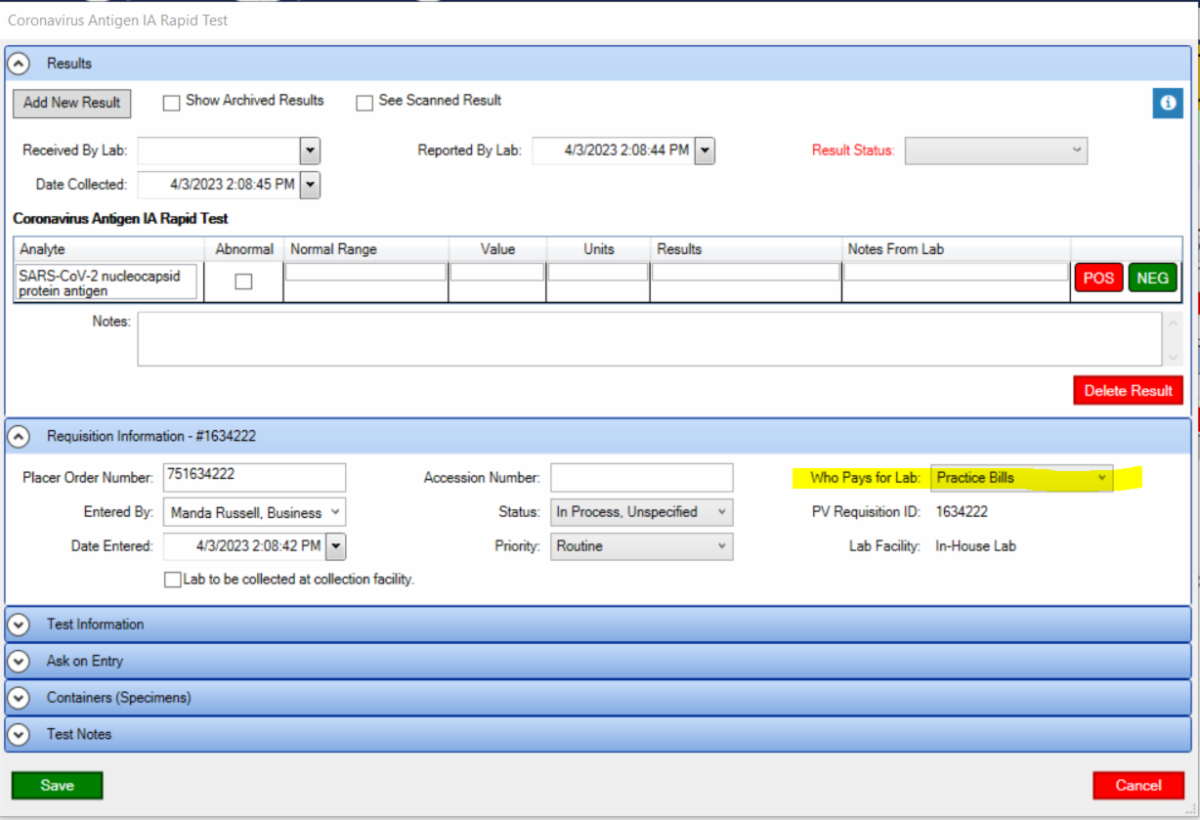This screenshot has height=820, width=1200.
Task: Expand the Test Information section
Action: pyautogui.click(x=19, y=624)
